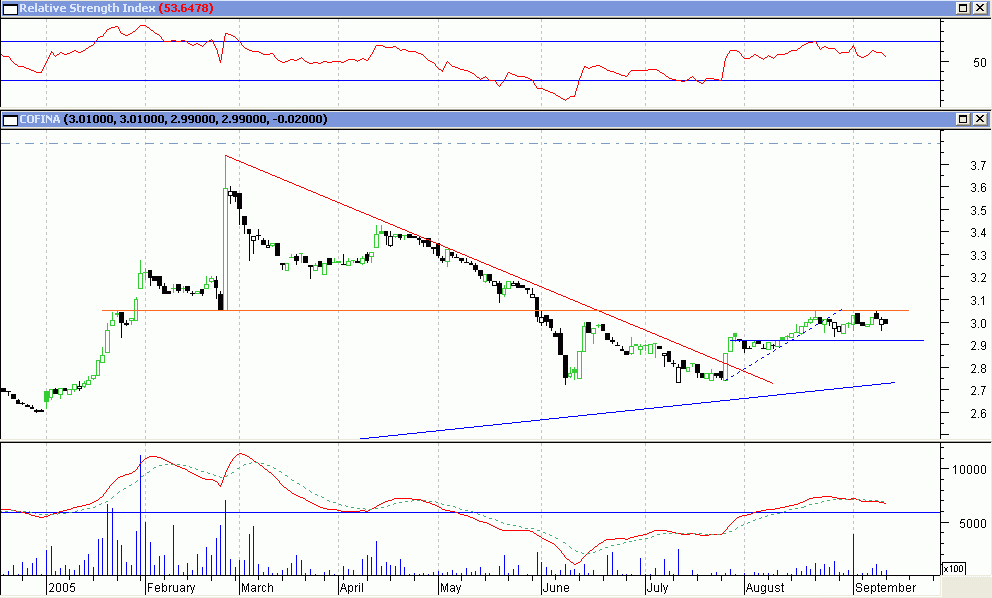This screenshot has height=598, width=992.
Task: Click the Relative Strength Index panel menu icon
Action: [10, 9]
